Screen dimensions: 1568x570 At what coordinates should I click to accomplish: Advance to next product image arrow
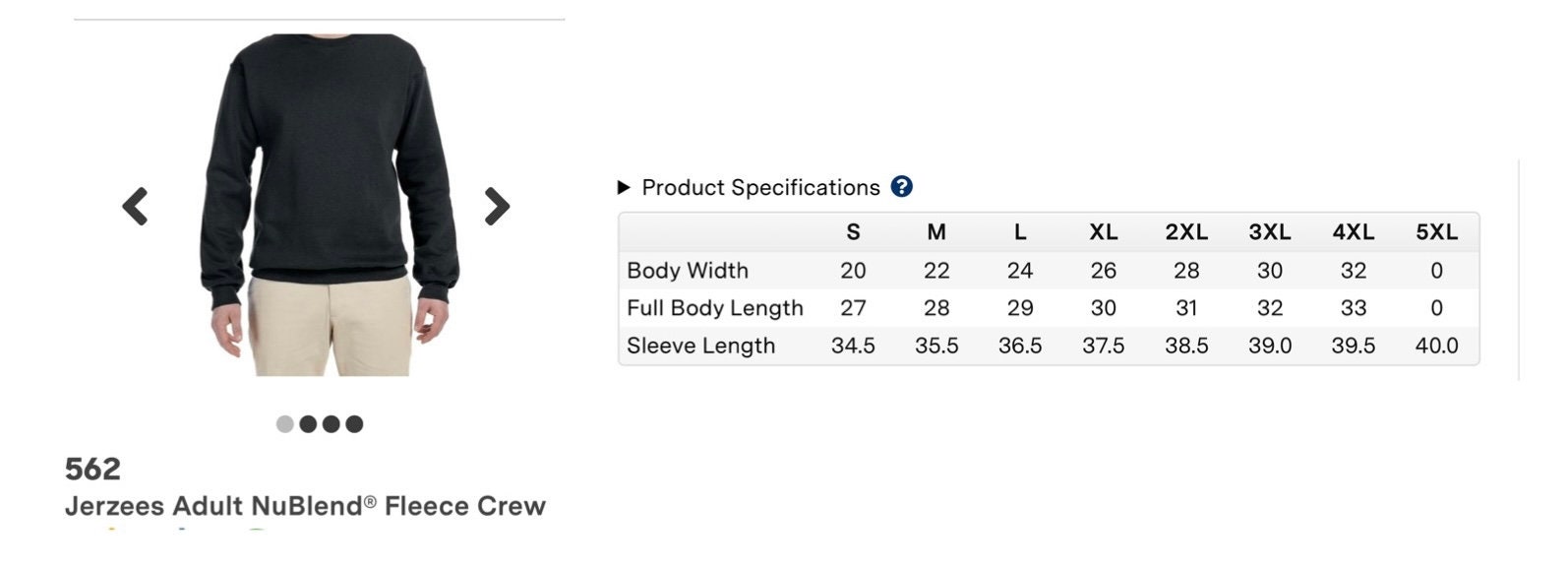[497, 207]
